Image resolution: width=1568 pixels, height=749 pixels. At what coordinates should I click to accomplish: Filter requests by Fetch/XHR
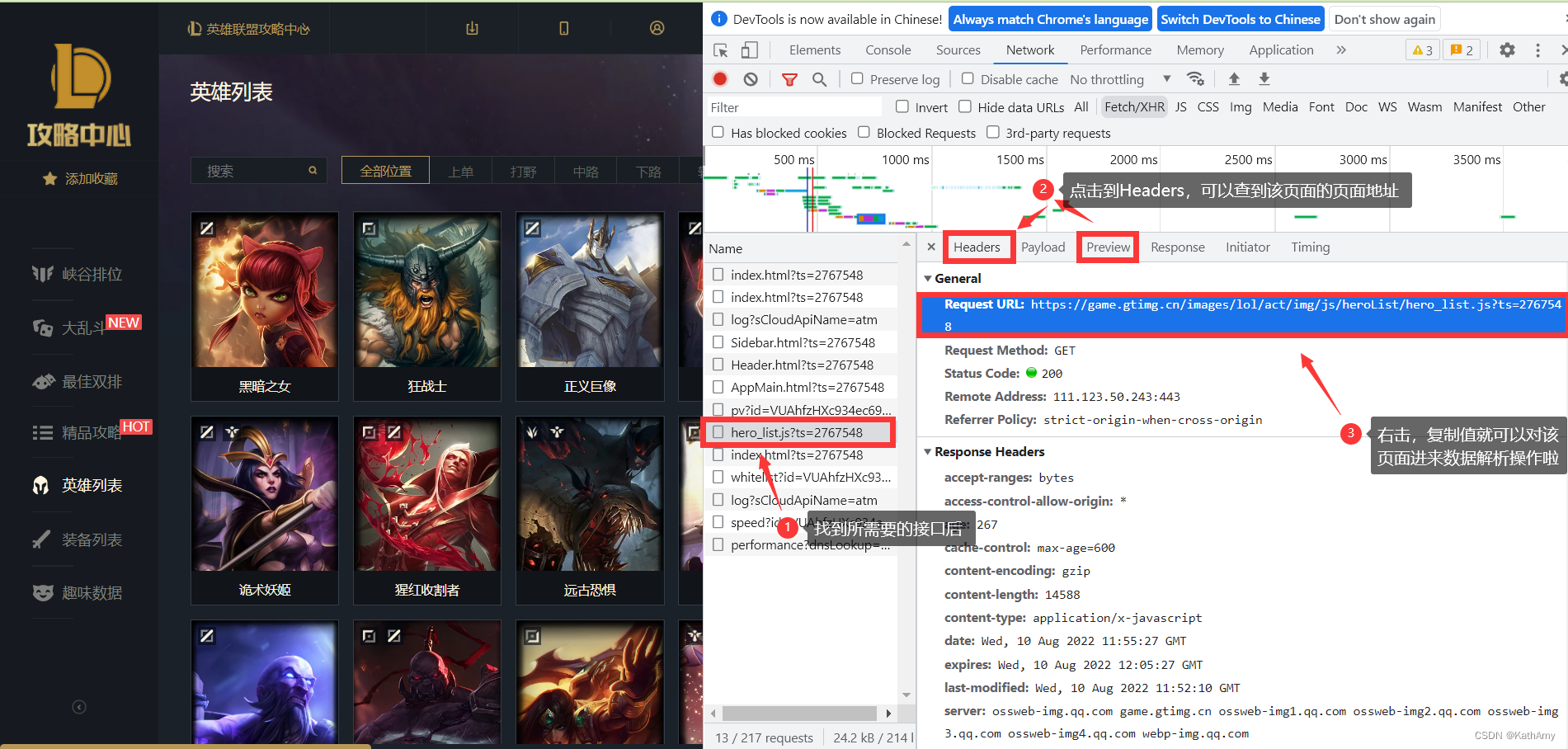[x=1134, y=106]
